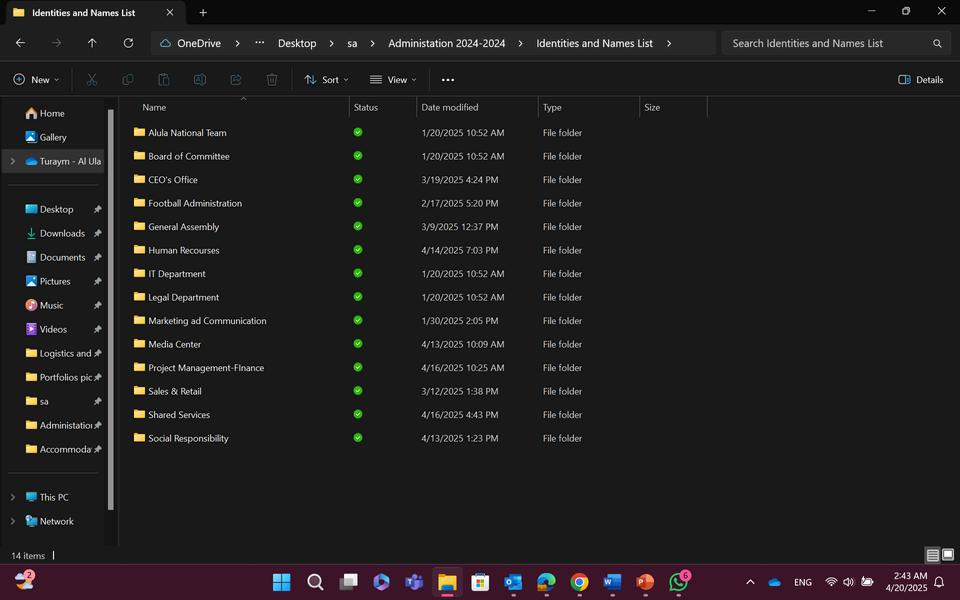Image resolution: width=960 pixels, height=600 pixels.
Task: Expand the This PC tree node
Action: 13,497
